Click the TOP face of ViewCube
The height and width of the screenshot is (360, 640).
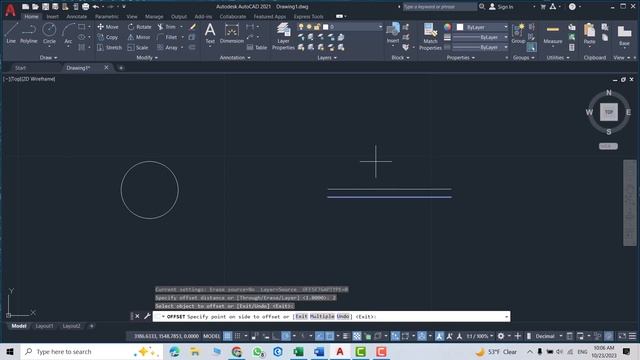[x=609, y=112]
